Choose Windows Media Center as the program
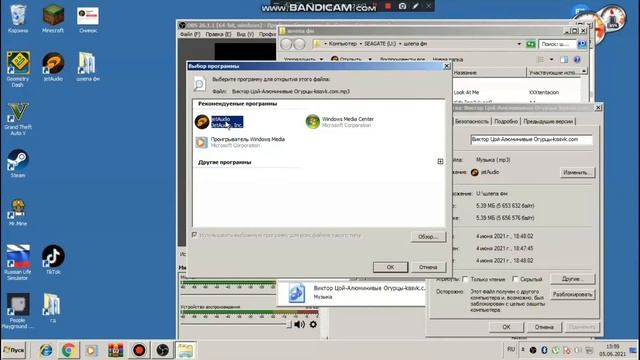The width and height of the screenshot is (640, 360). (x=340, y=122)
